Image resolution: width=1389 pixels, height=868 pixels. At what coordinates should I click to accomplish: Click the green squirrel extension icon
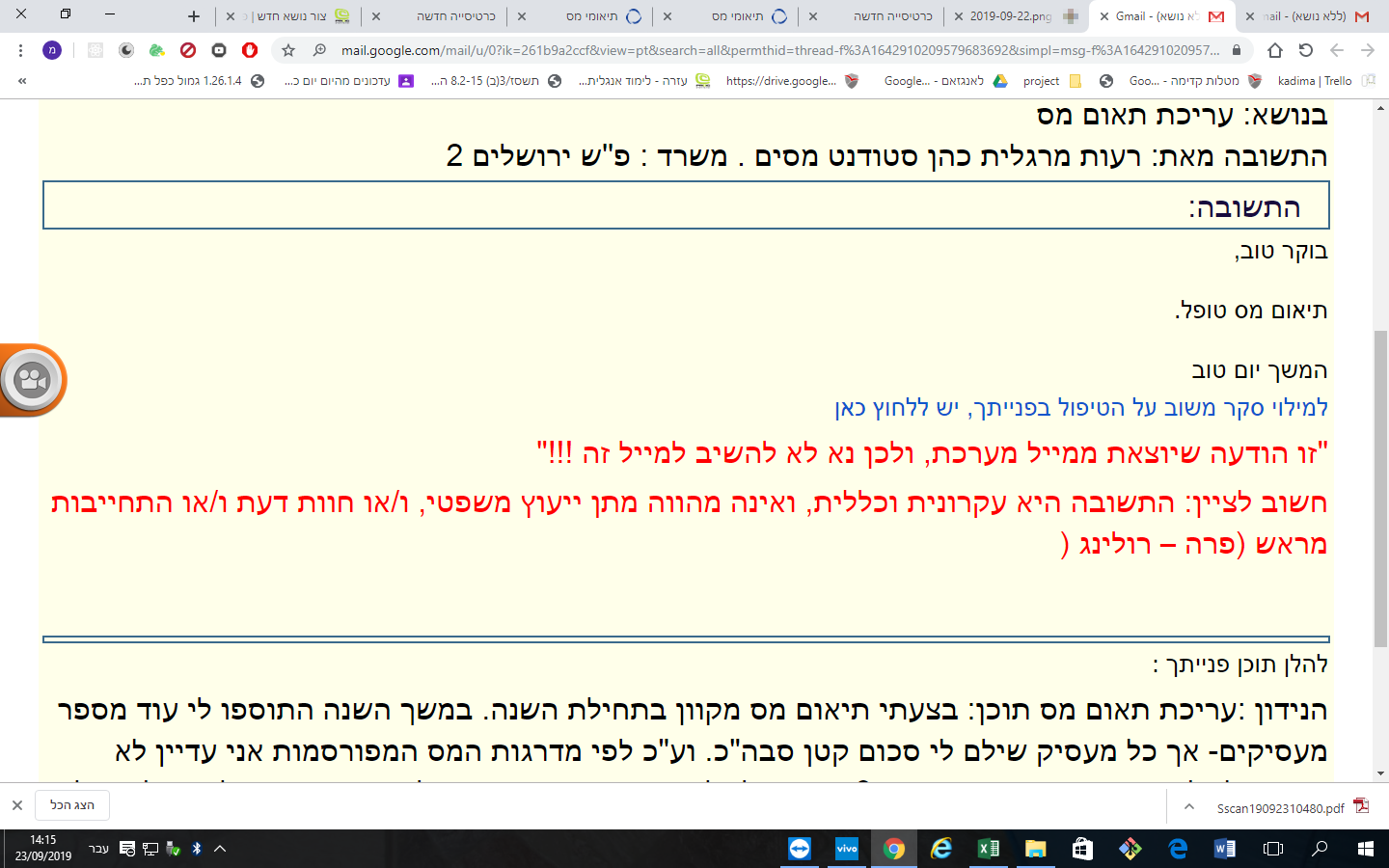[x=157, y=48]
